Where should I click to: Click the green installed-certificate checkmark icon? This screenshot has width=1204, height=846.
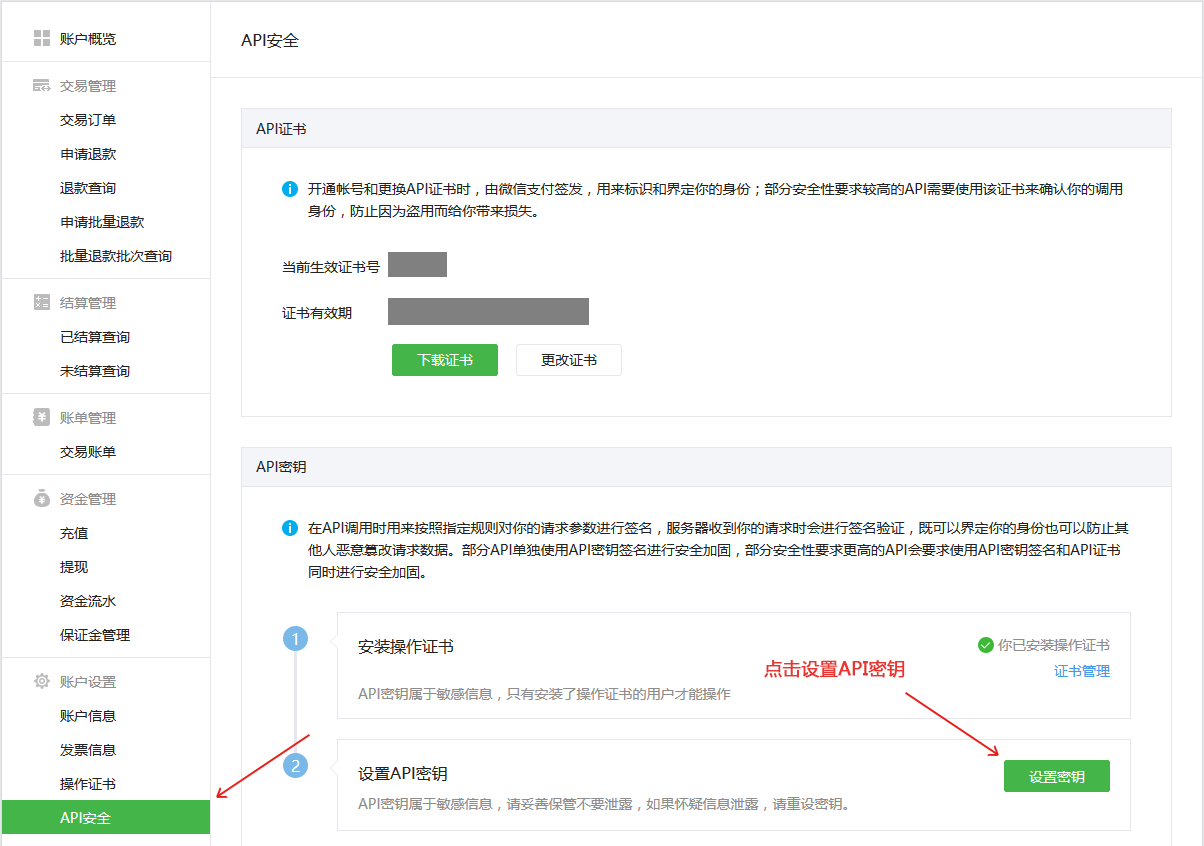click(x=985, y=645)
